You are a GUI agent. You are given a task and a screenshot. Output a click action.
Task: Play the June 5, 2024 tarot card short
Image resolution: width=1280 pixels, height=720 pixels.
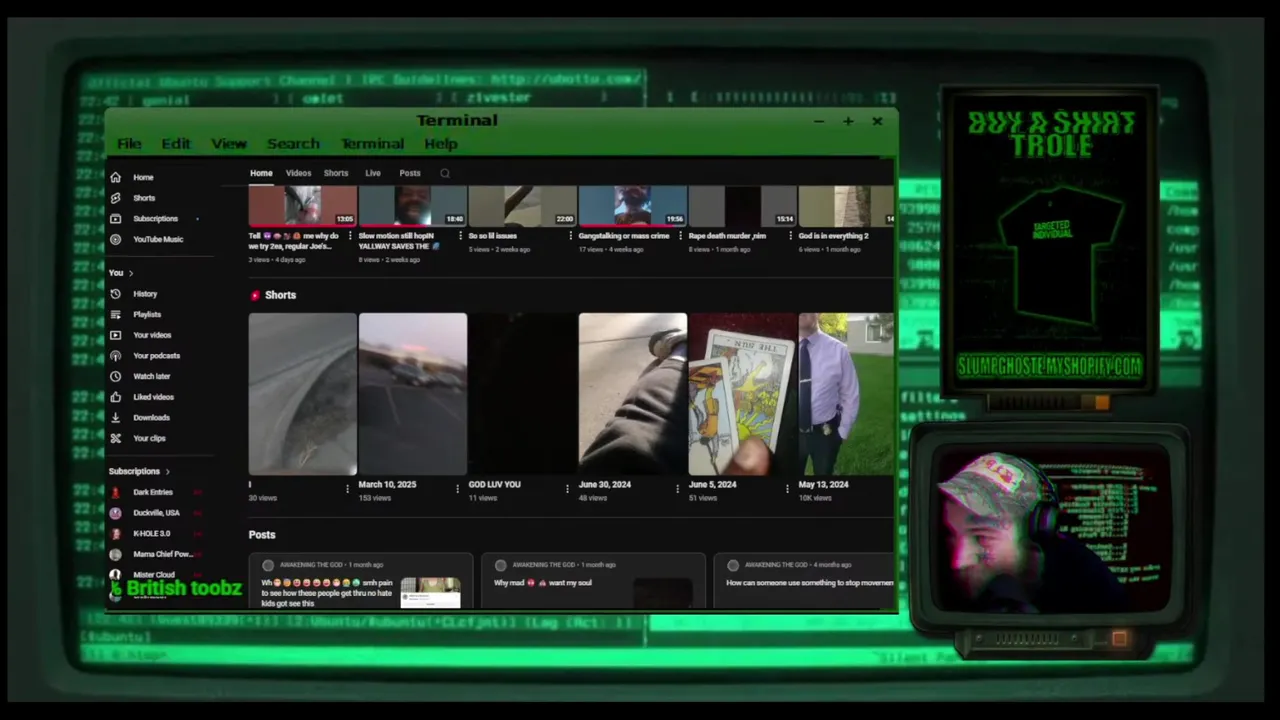(742, 394)
